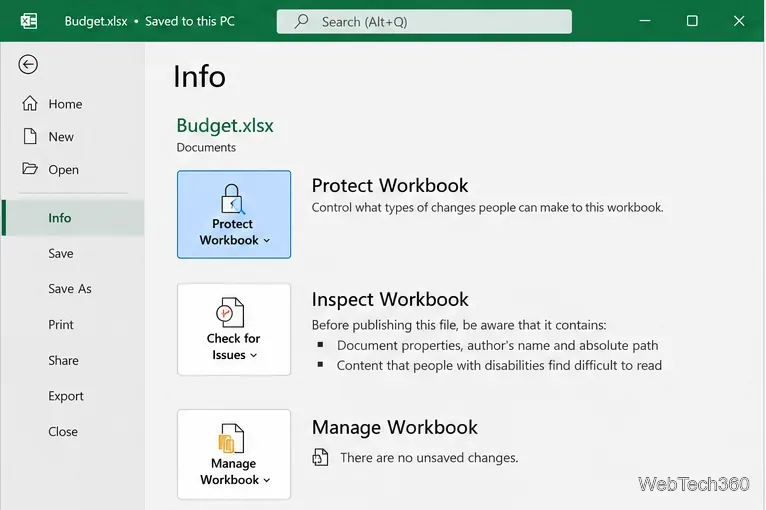Click 'Control what types of changes' description
Image resolution: width=766 pixels, height=510 pixels.
[x=488, y=208]
